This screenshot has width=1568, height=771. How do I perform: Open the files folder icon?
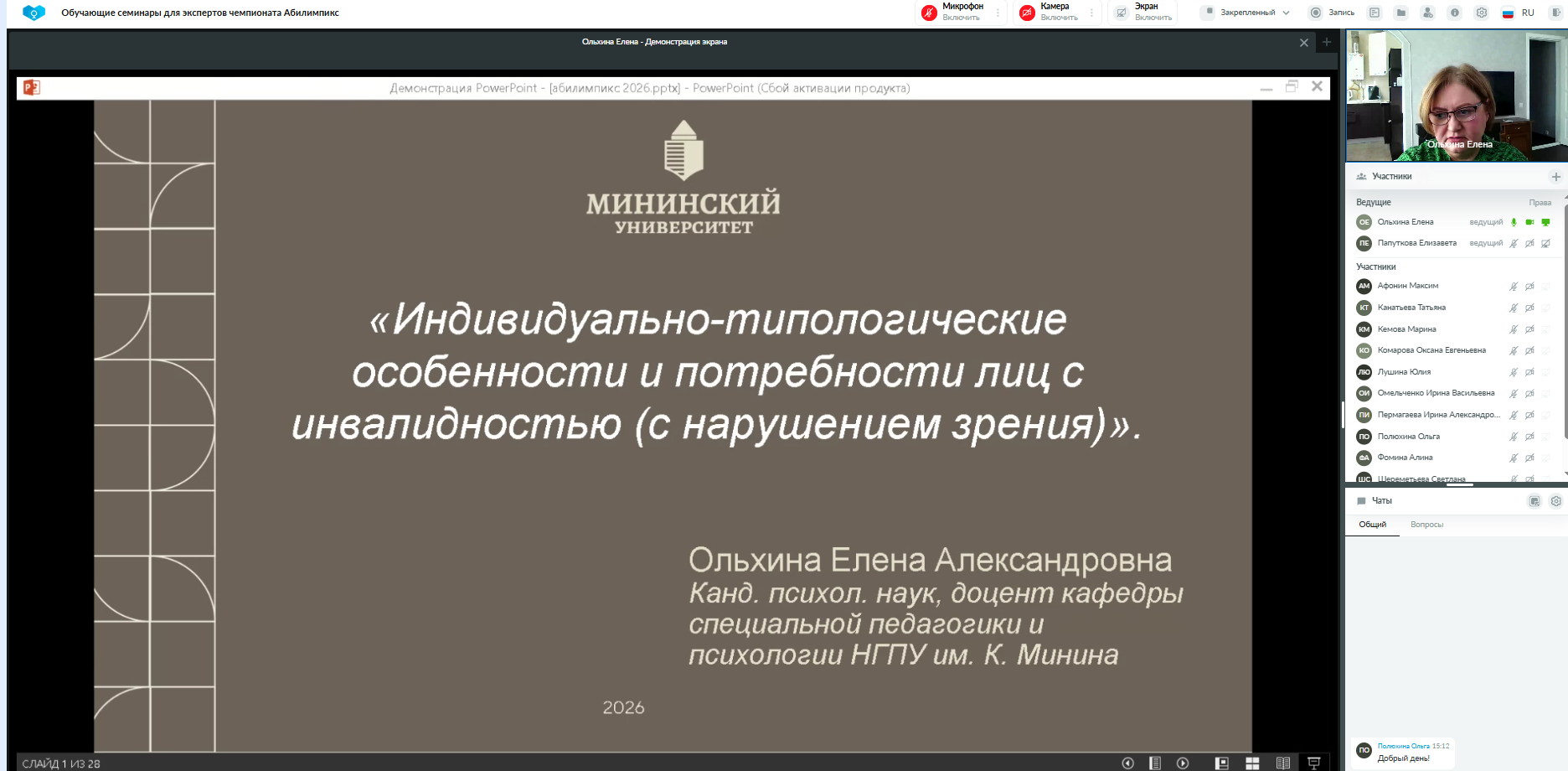tap(1401, 13)
